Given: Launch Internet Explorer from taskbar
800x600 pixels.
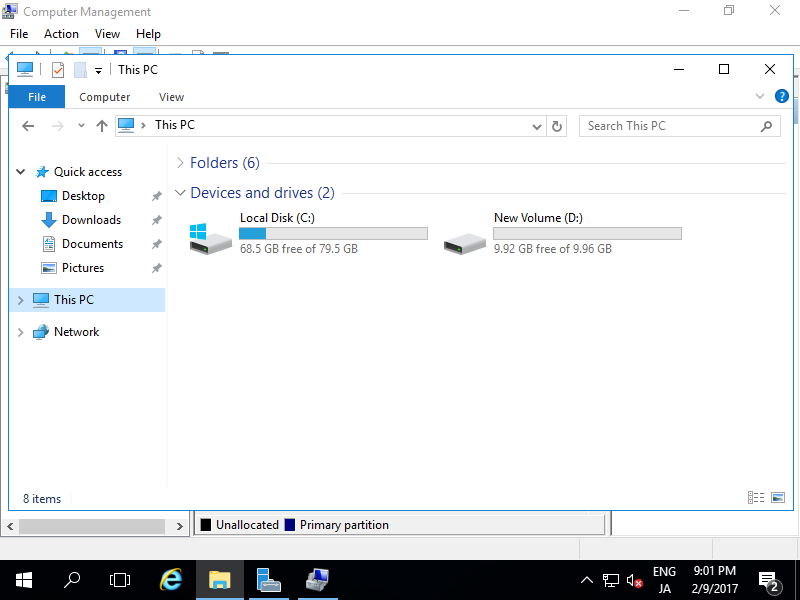Looking at the screenshot, I should click(x=171, y=580).
